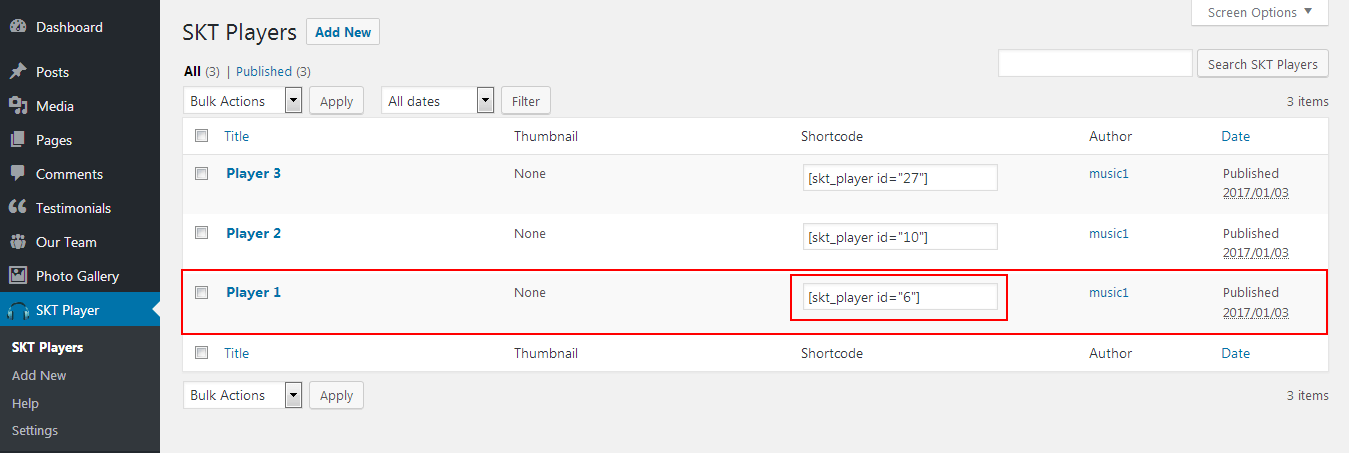
Task: Click the Posts pushpin icon
Action: pyautogui.click(x=17, y=72)
